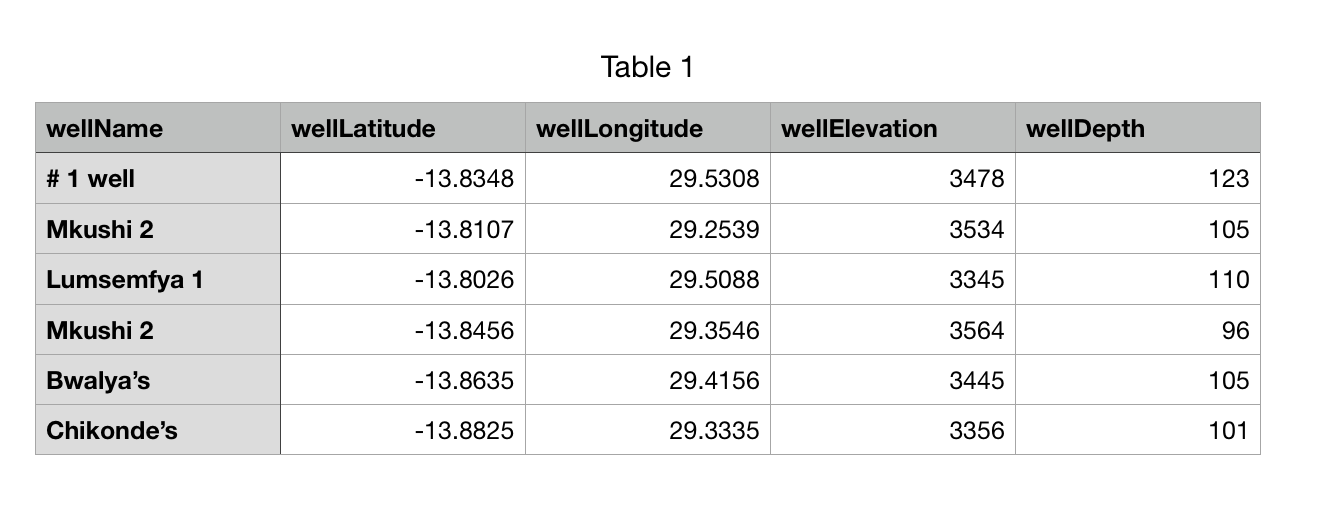The height and width of the screenshot is (508, 1342).
Task: Click depth cell showing 123
Action: click(x=1138, y=179)
